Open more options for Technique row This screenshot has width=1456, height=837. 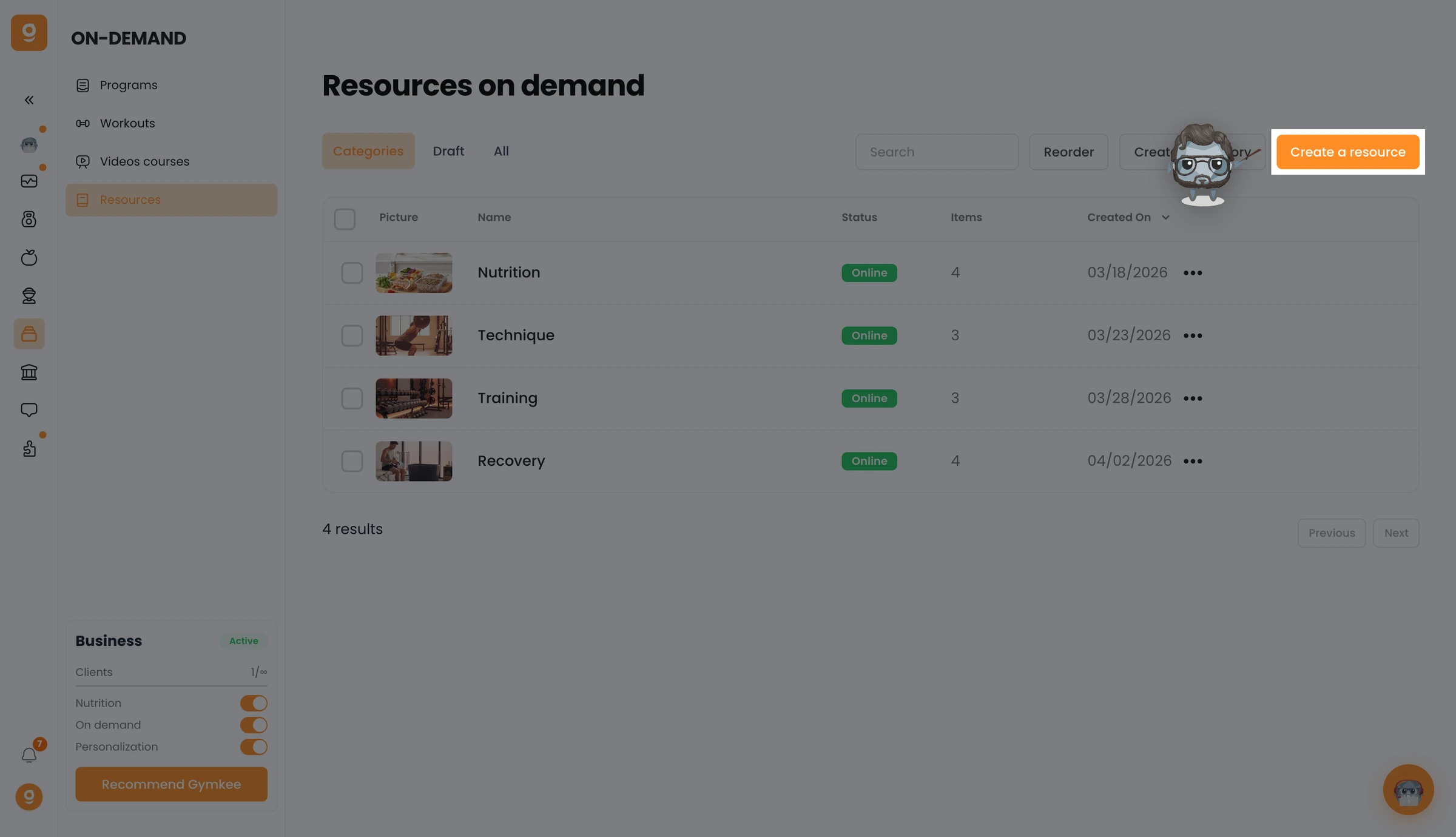click(1193, 335)
